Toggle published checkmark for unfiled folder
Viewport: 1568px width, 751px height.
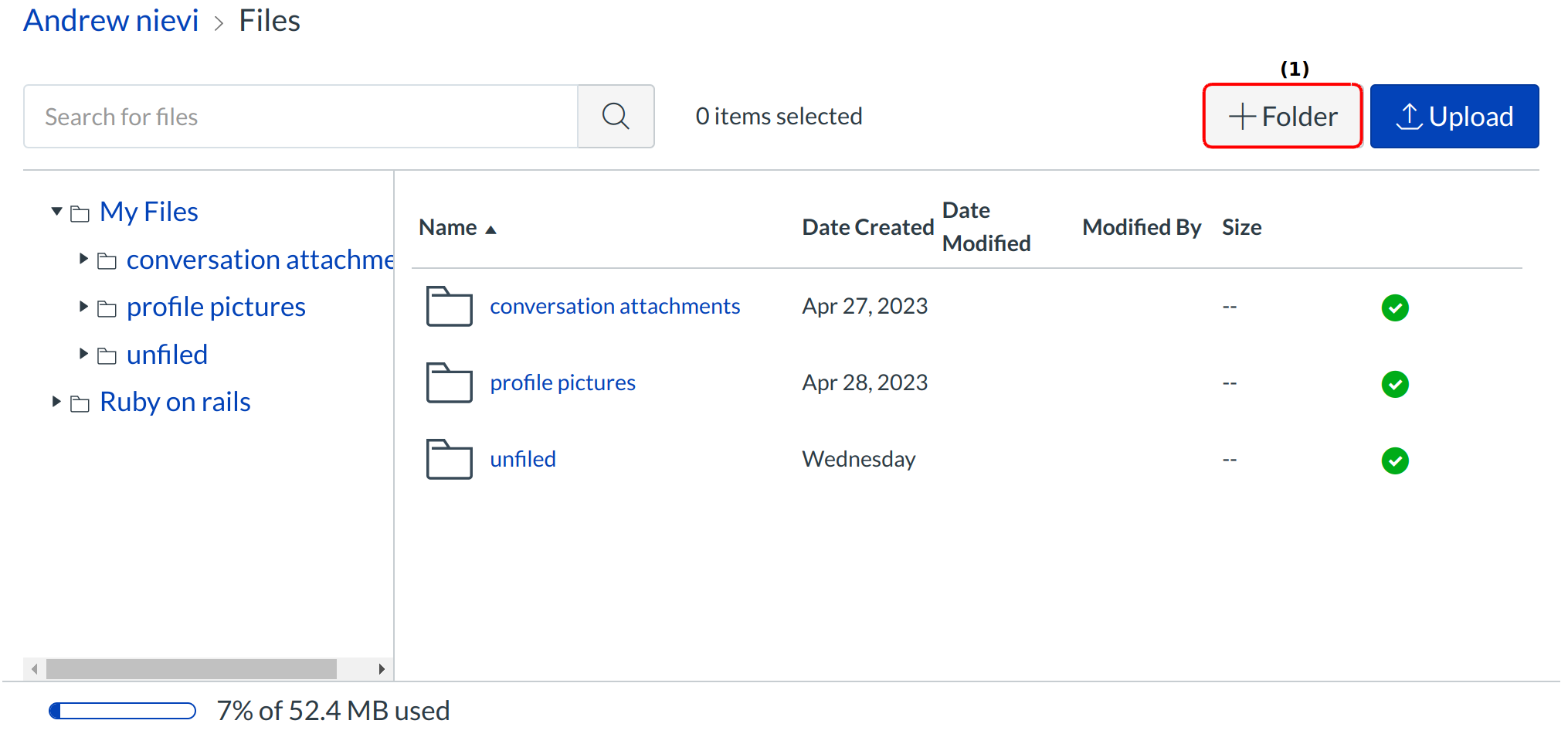point(1394,460)
